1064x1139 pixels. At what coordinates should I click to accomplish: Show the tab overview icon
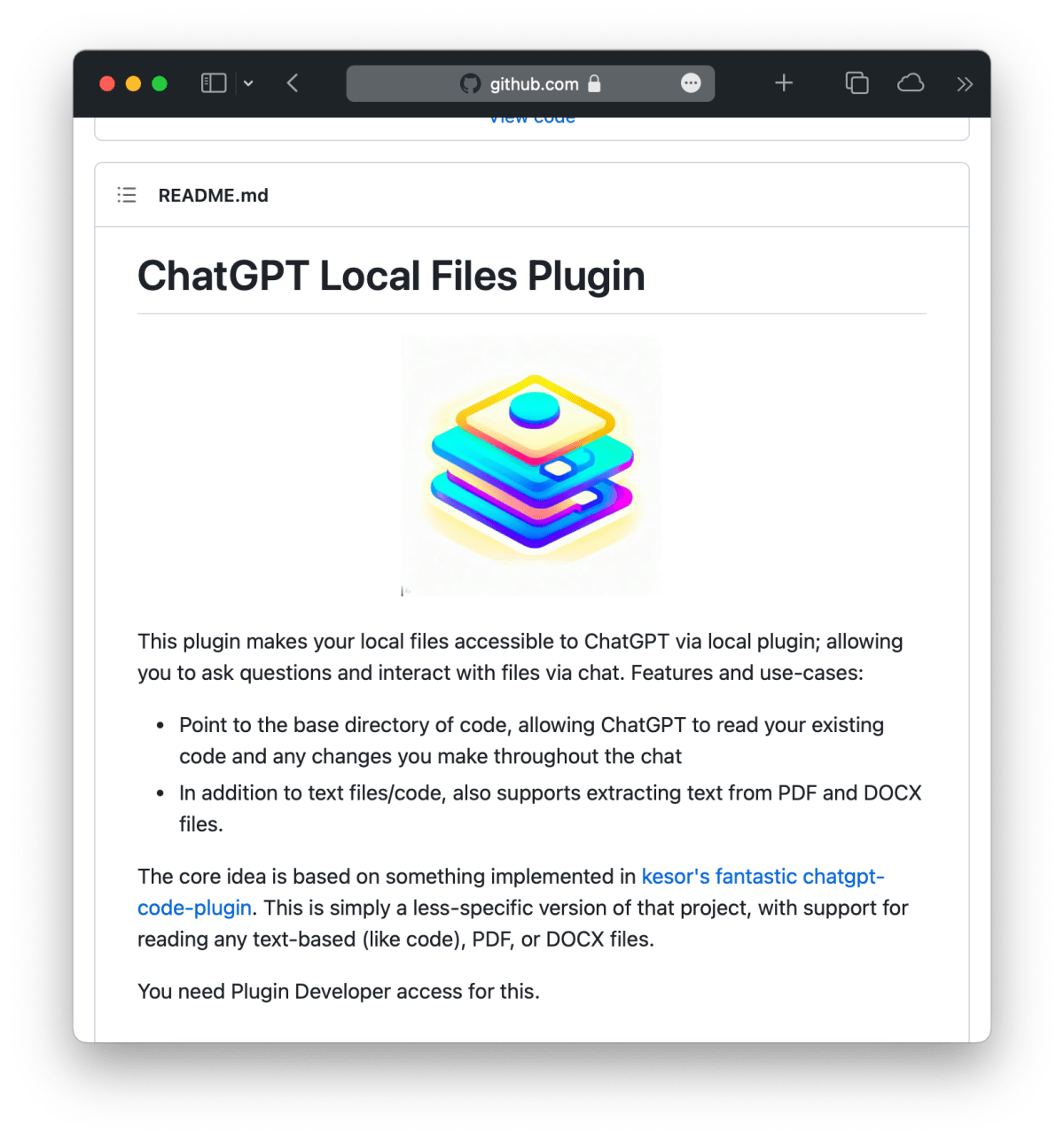(x=857, y=83)
